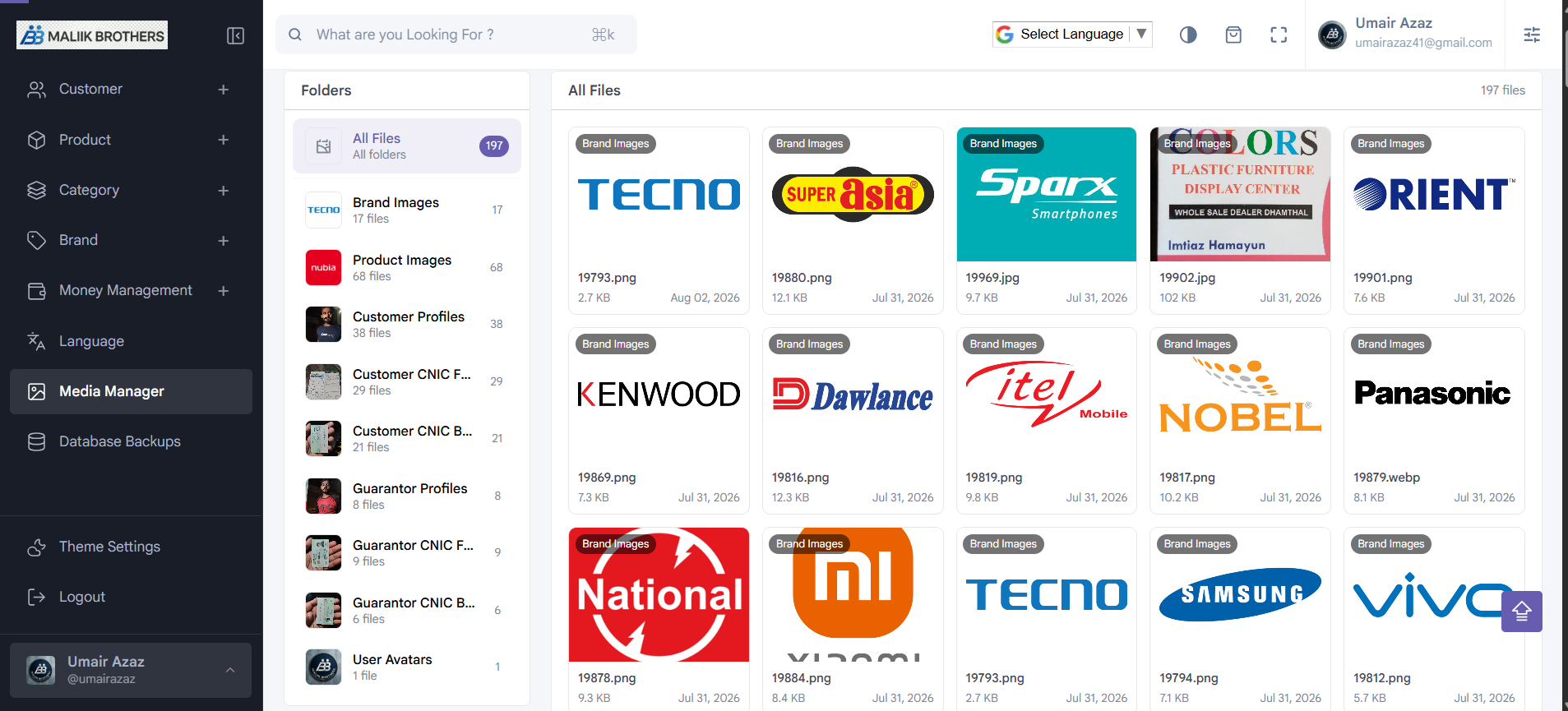1568x711 pixels.
Task: Expand the Product submenu plus
Action: pos(224,140)
